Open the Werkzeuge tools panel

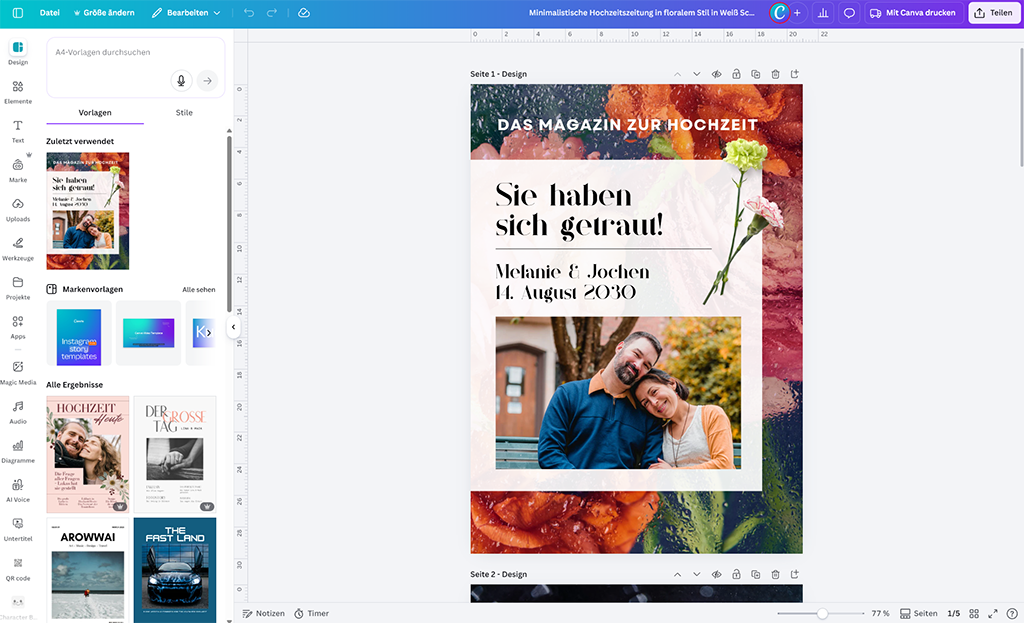click(x=18, y=249)
